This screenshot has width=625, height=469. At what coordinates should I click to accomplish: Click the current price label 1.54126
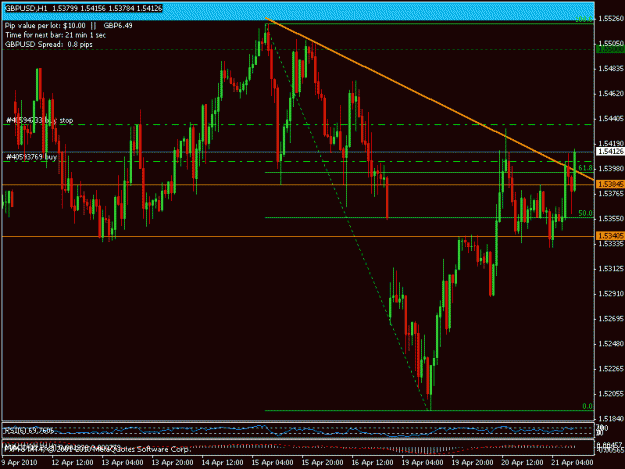point(610,151)
